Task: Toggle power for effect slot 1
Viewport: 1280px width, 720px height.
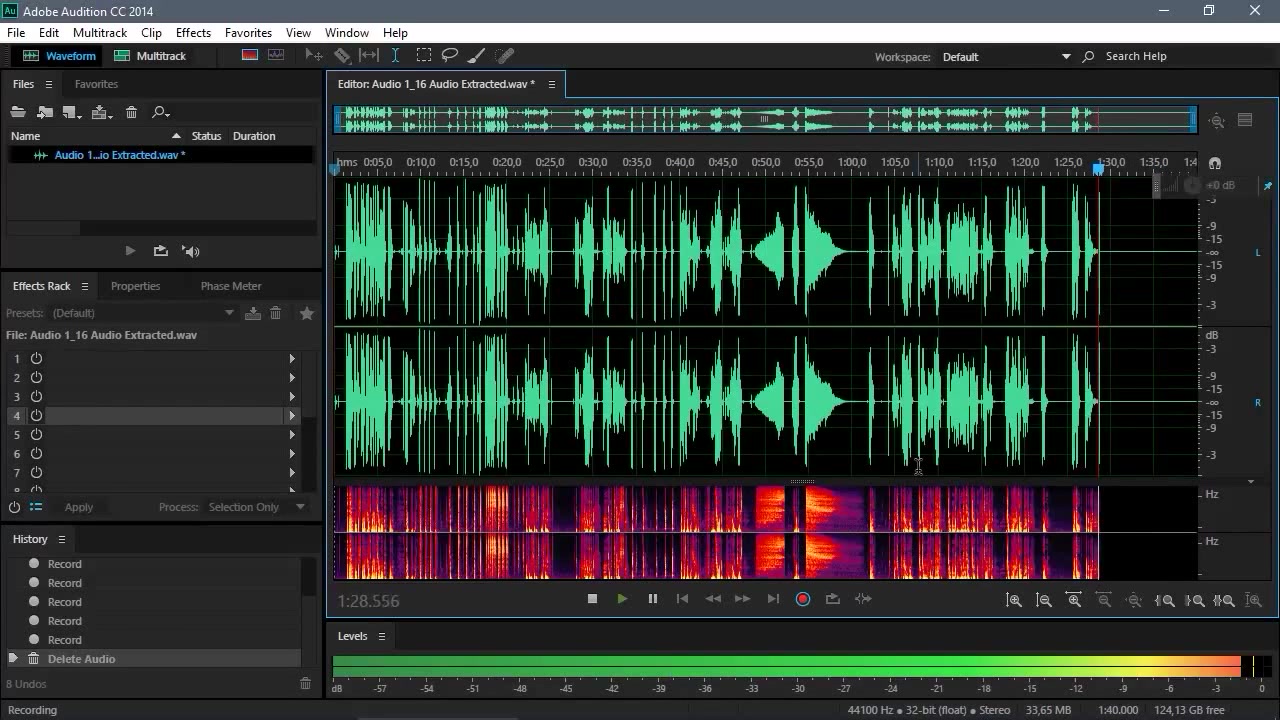Action: 36,358
